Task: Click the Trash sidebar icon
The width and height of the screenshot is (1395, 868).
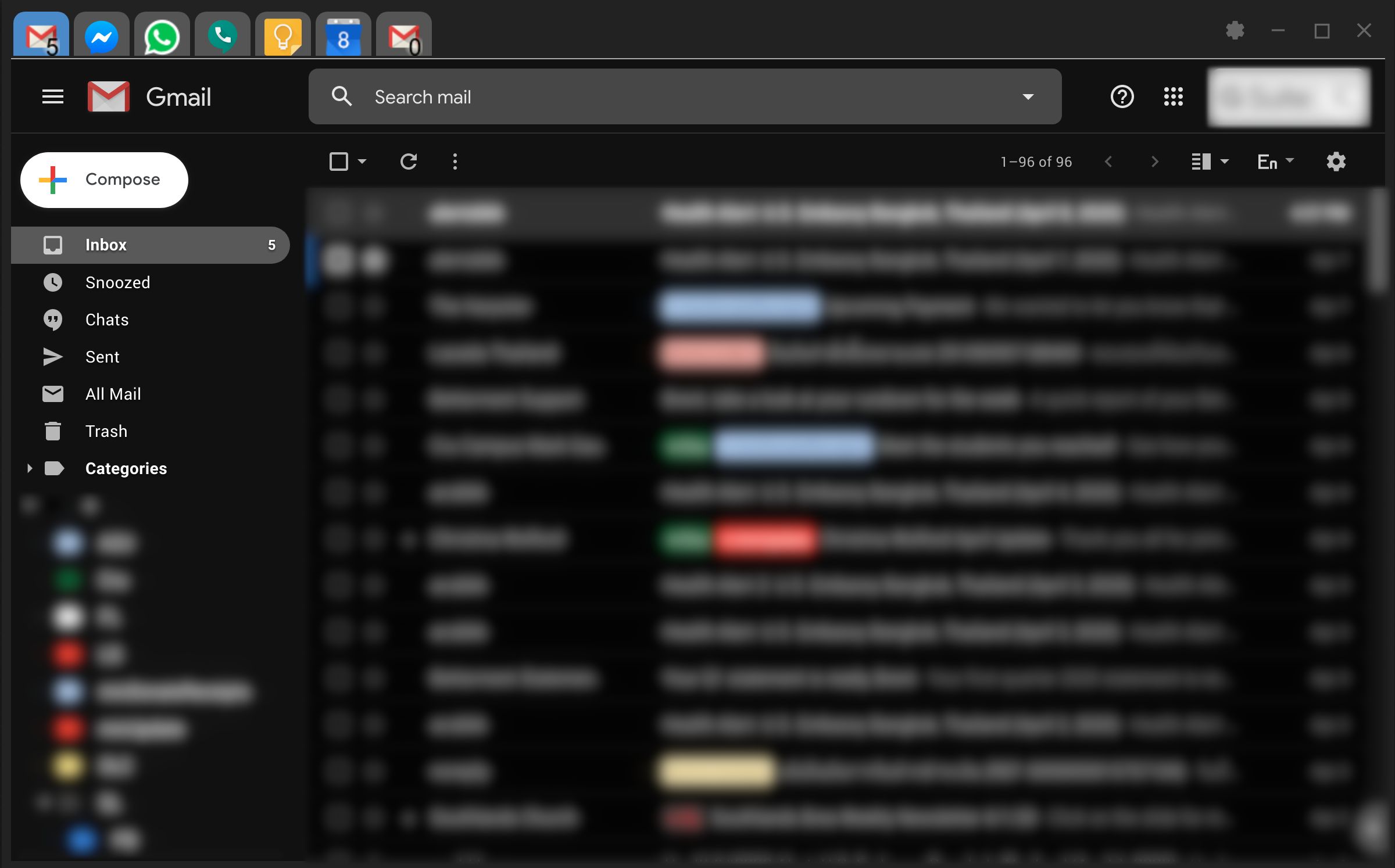Action: [x=51, y=431]
